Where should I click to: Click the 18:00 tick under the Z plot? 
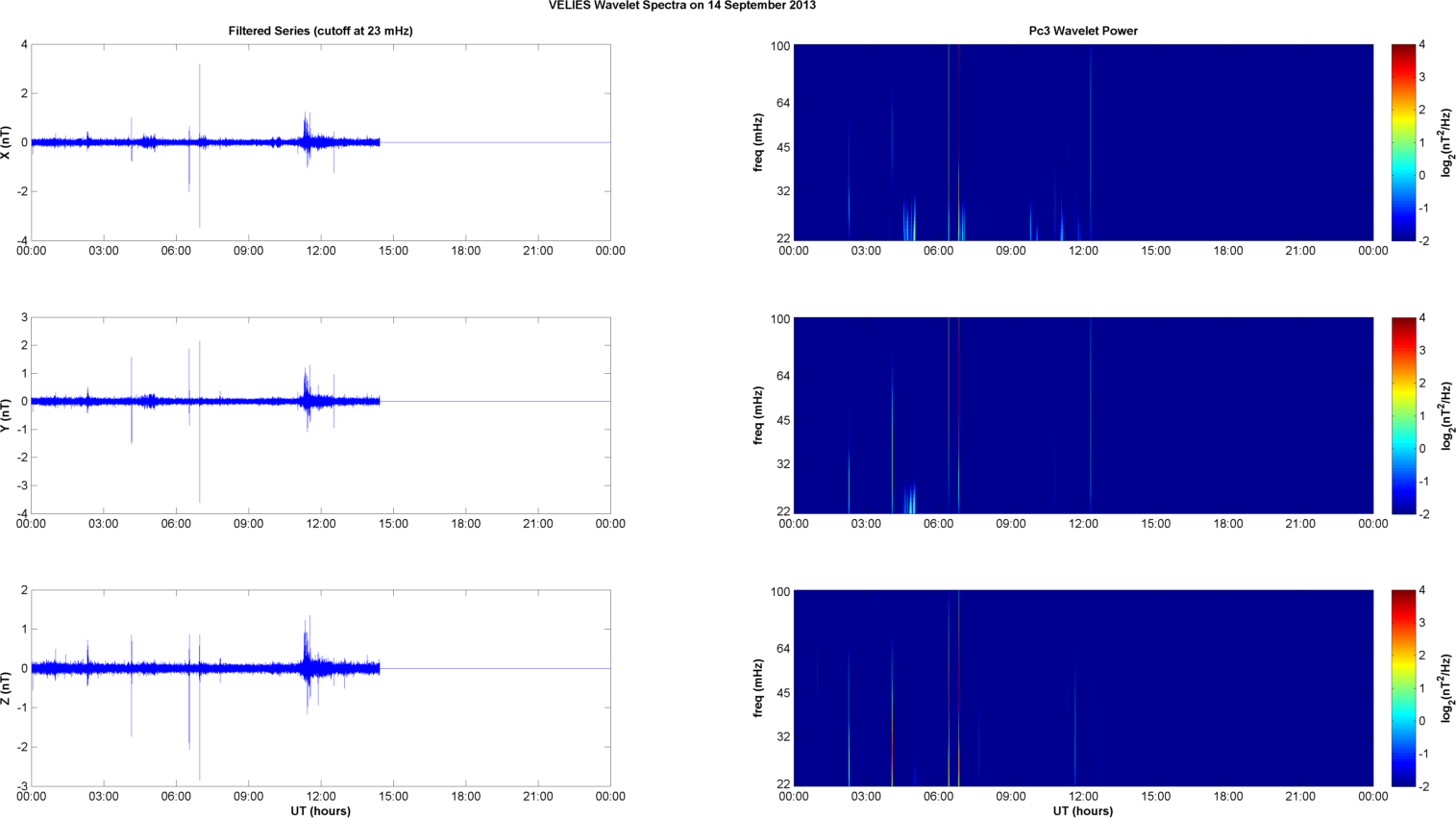click(x=466, y=796)
